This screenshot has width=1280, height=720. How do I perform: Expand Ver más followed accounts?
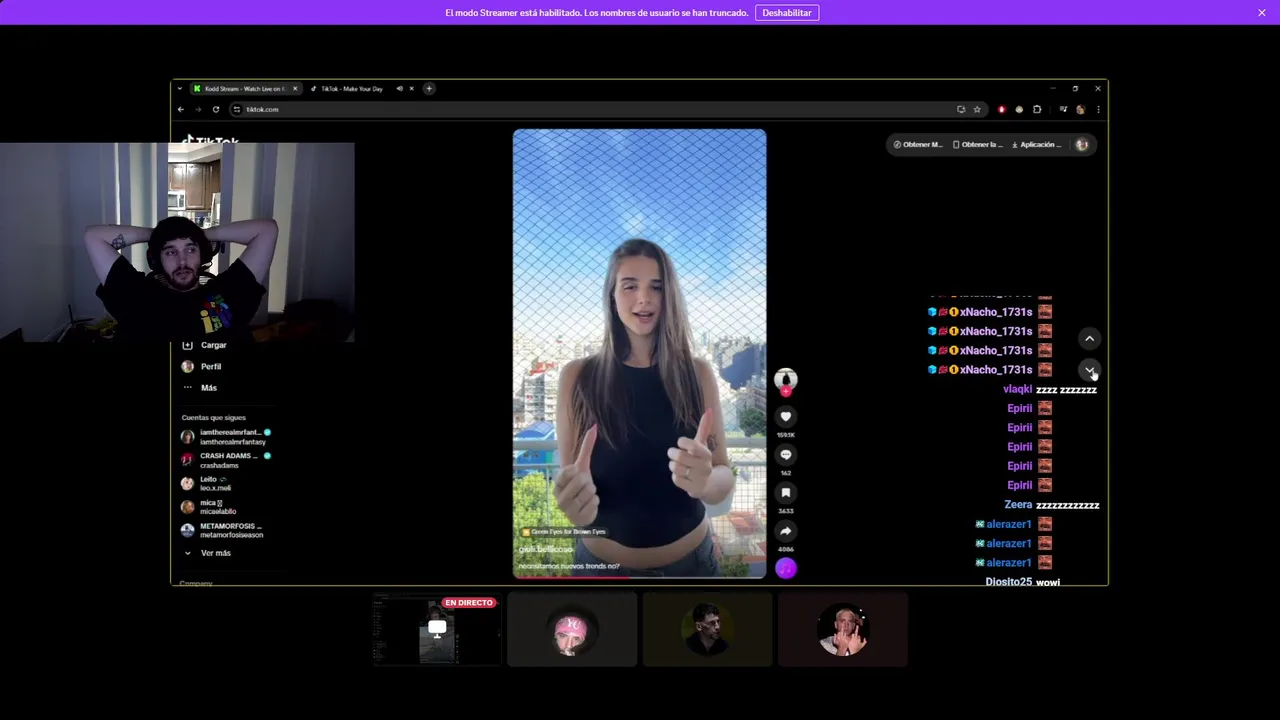coord(208,553)
